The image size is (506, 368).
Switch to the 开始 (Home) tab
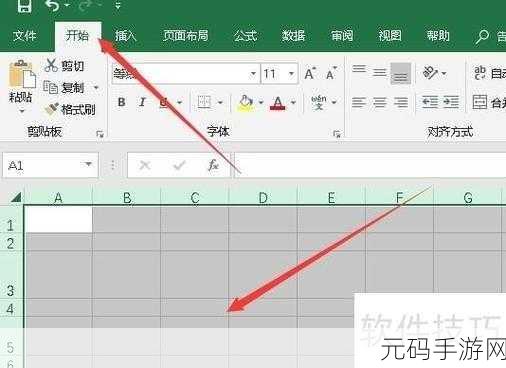pyautogui.click(x=77, y=35)
